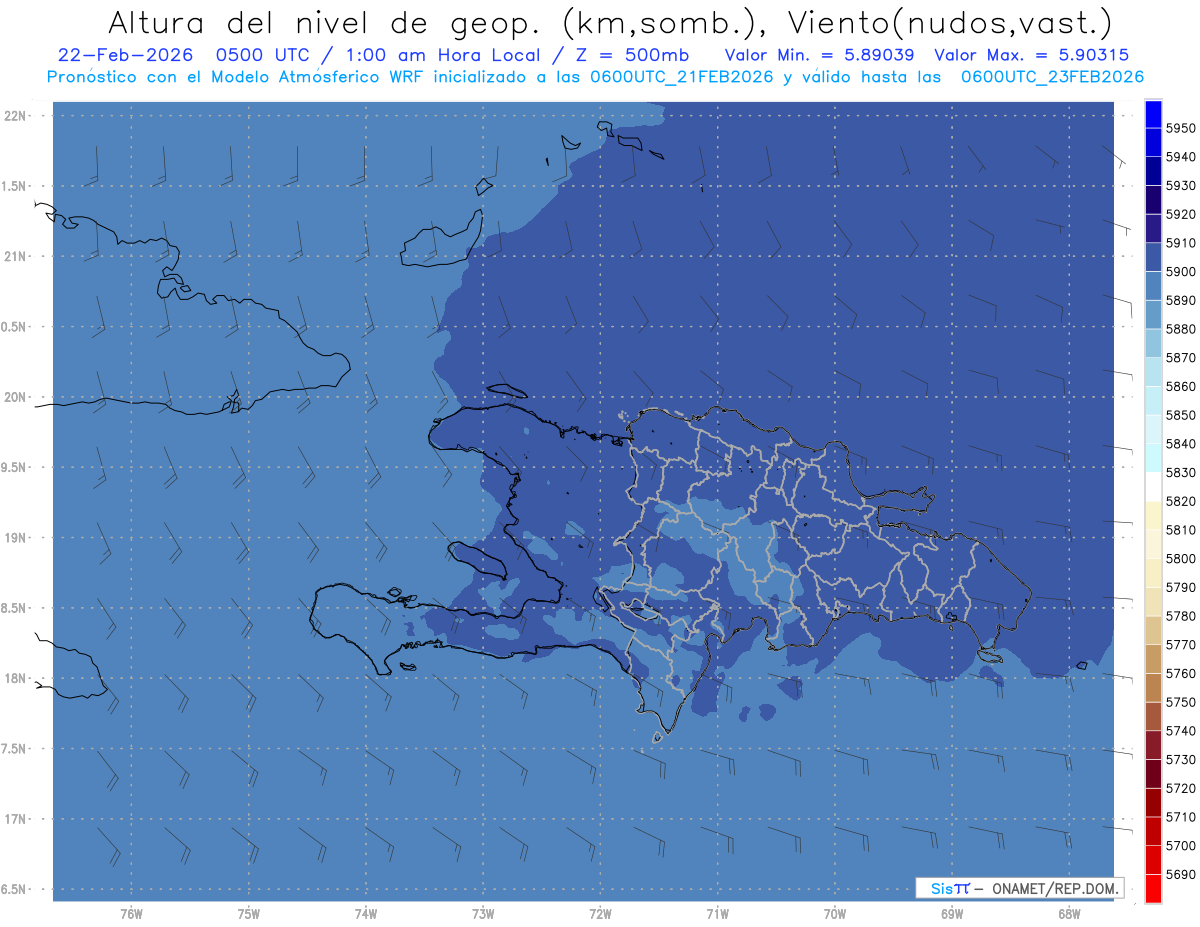This screenshot has width=1200, height=927.
Task: Click the 5860 colorbar label
Action: pos(1180,386)
